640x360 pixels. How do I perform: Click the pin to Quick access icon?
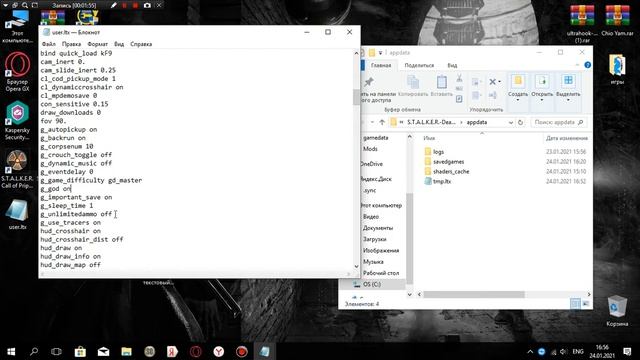click(x=369, y=82)
